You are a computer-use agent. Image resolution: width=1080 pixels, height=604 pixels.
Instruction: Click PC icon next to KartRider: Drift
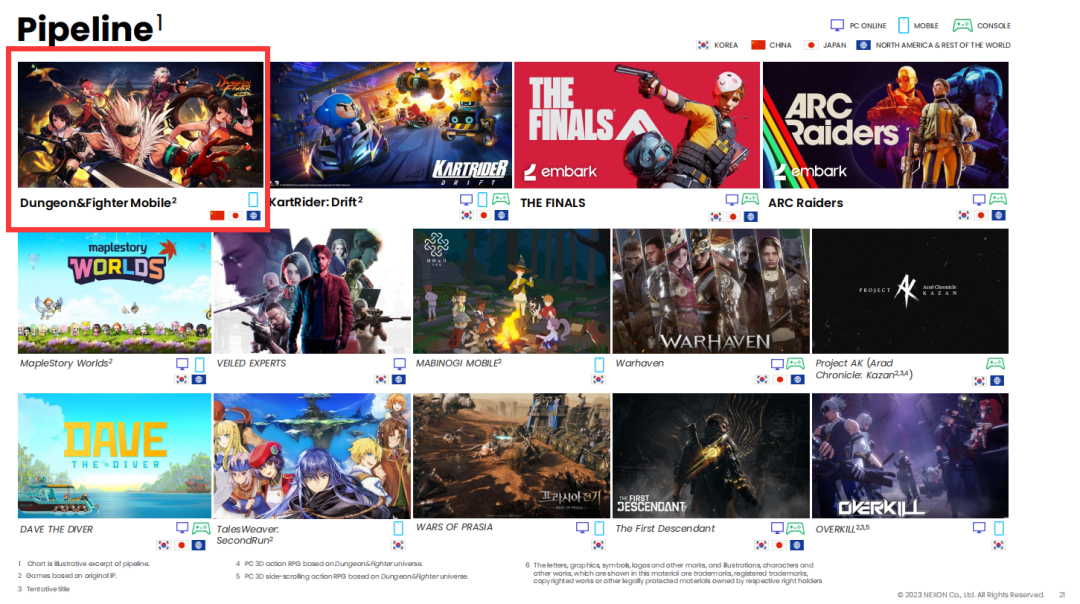point(466,200)
